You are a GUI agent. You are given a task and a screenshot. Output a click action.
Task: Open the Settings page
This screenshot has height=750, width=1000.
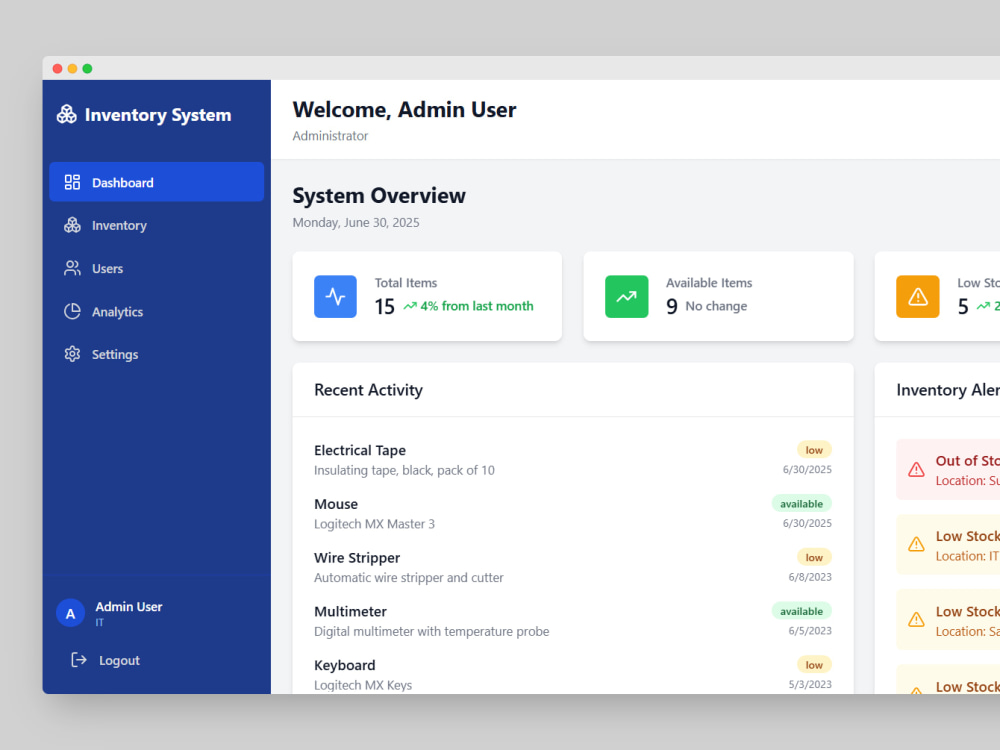tap(156, 354)
